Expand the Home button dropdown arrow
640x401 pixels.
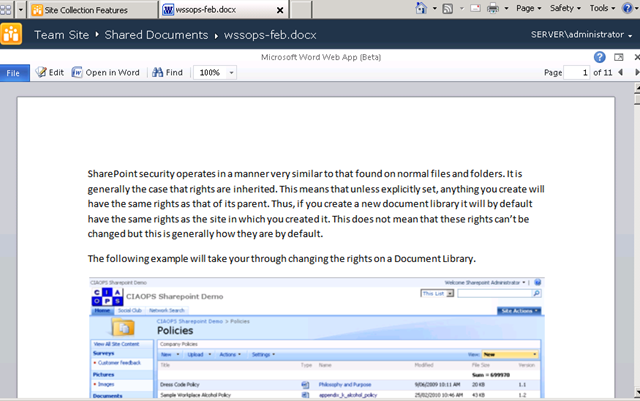[x=435, y=8]
